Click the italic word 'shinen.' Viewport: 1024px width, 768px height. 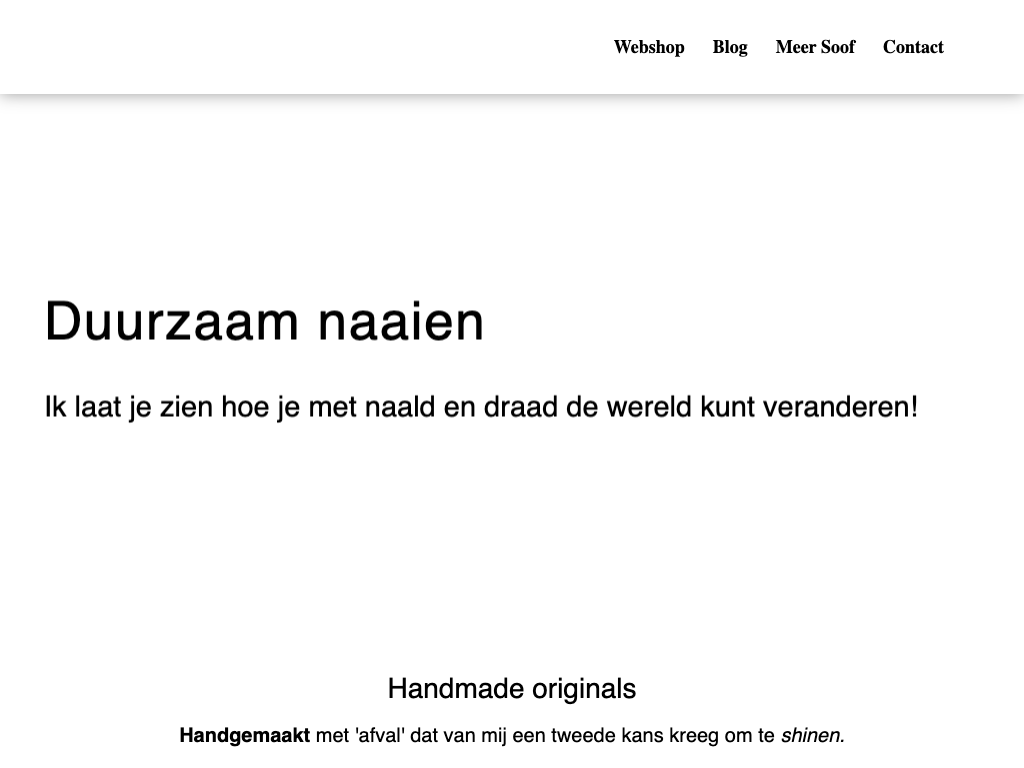point(812,736)
